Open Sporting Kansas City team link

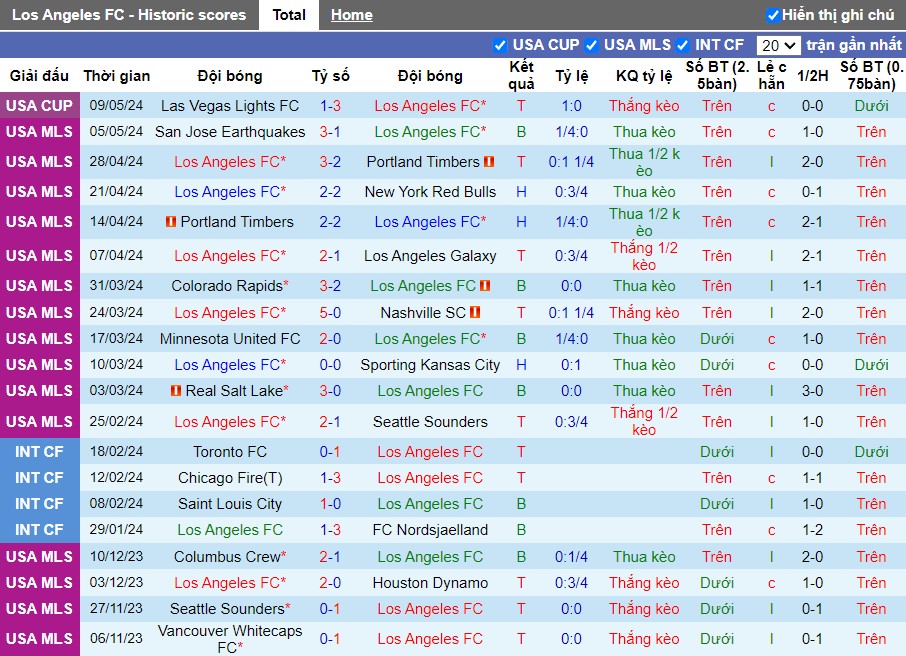click(430, 365)
